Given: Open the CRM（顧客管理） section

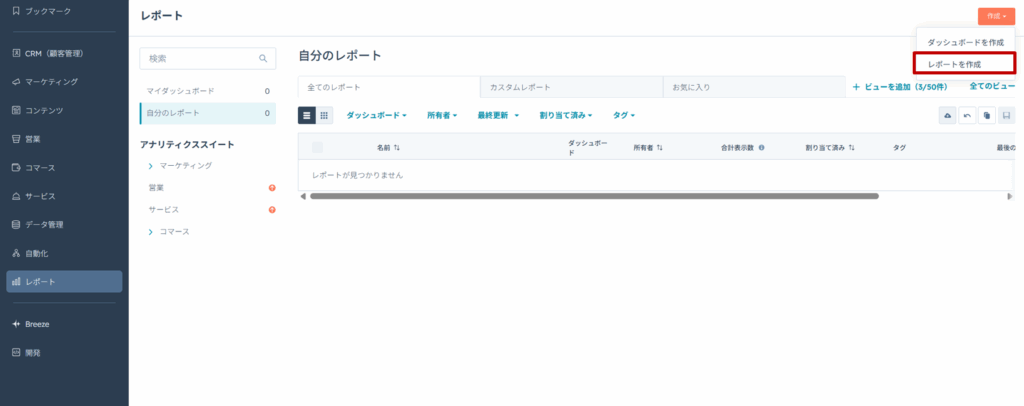Looking at the screenshot, I should click(56, 53).
